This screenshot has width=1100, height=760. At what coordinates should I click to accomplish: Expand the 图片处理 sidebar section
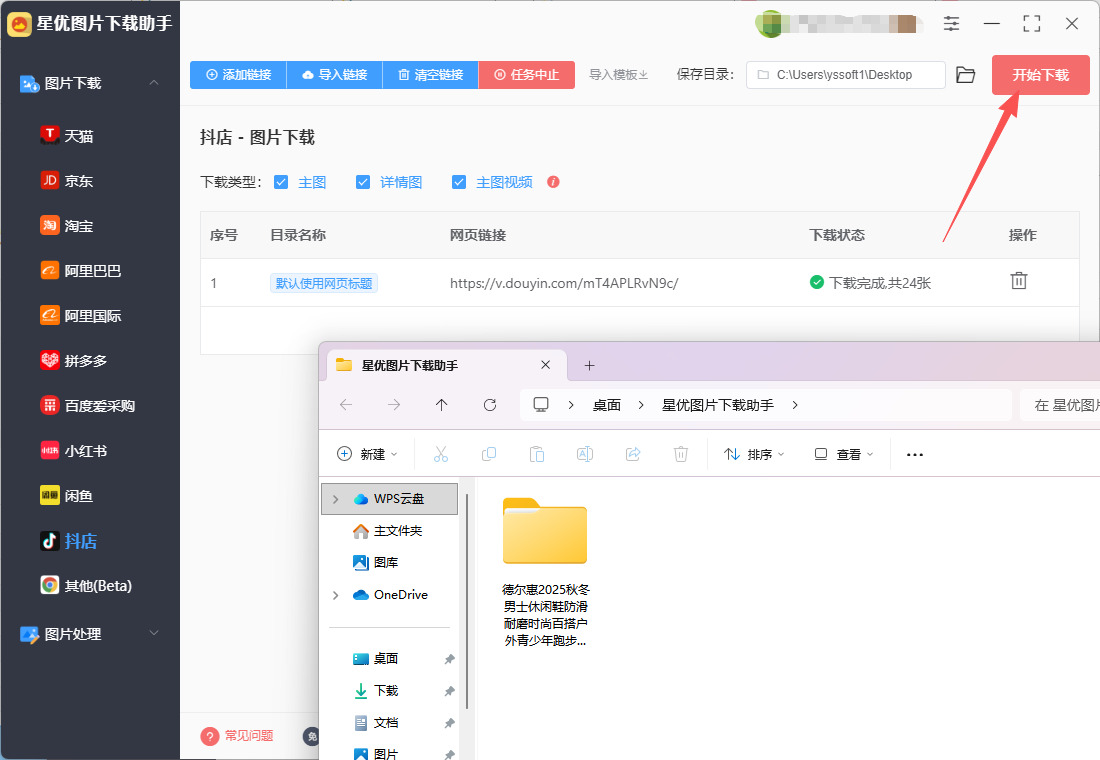pos(153,634)
